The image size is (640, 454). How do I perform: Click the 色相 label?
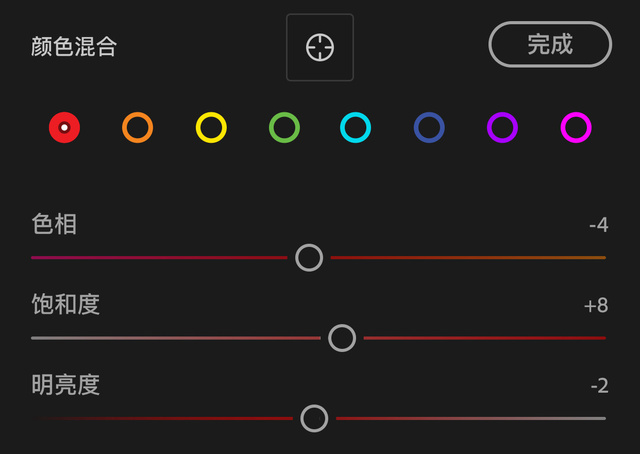(54, 225)
